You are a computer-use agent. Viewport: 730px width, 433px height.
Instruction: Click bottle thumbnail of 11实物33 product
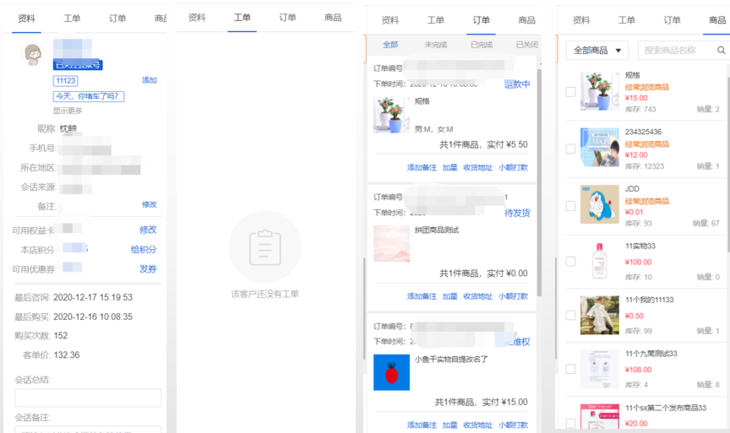pos(600,260)
